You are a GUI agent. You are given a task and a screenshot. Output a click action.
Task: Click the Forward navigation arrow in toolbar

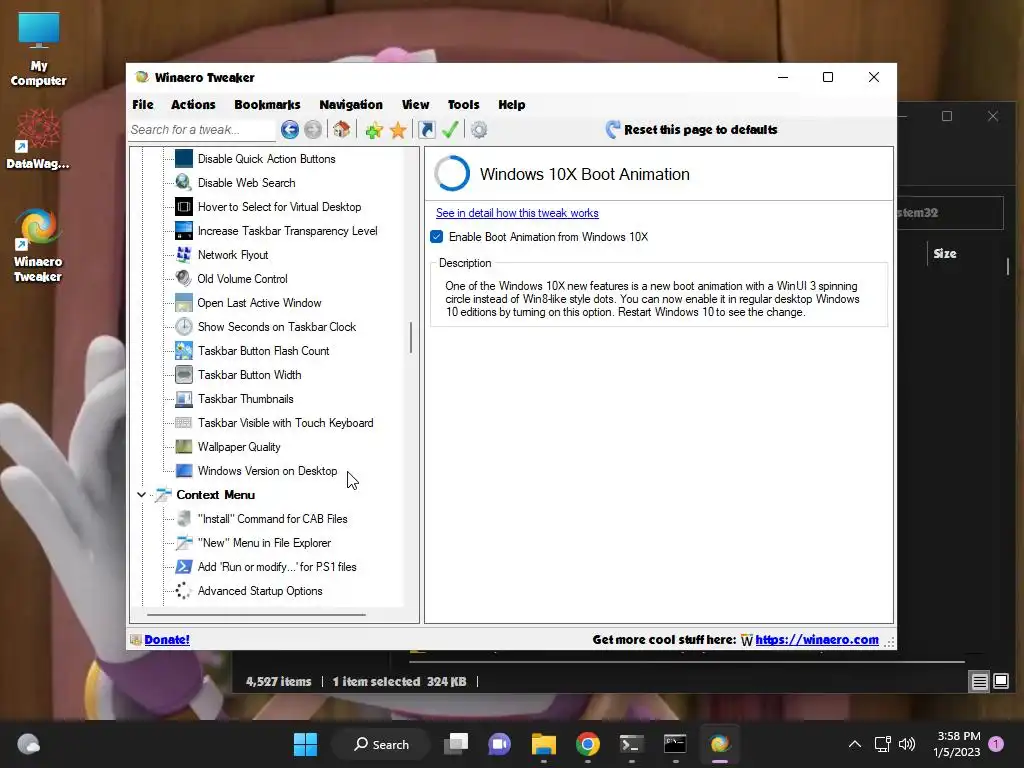click(313, 129)
